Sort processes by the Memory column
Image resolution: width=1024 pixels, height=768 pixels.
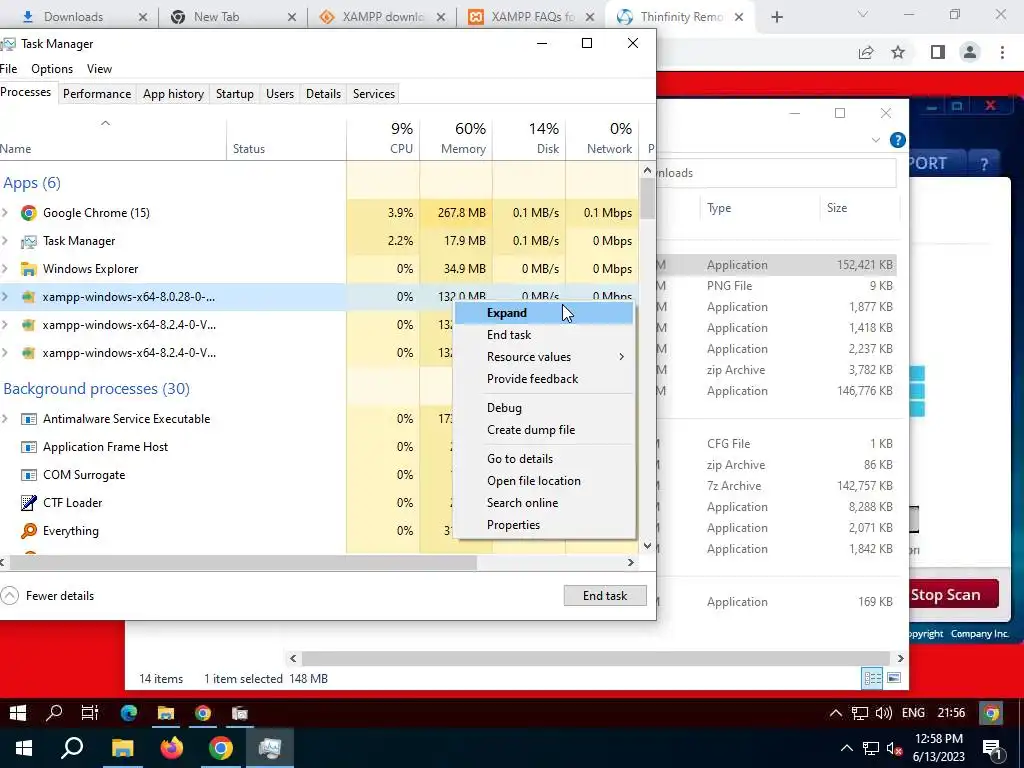456,138
